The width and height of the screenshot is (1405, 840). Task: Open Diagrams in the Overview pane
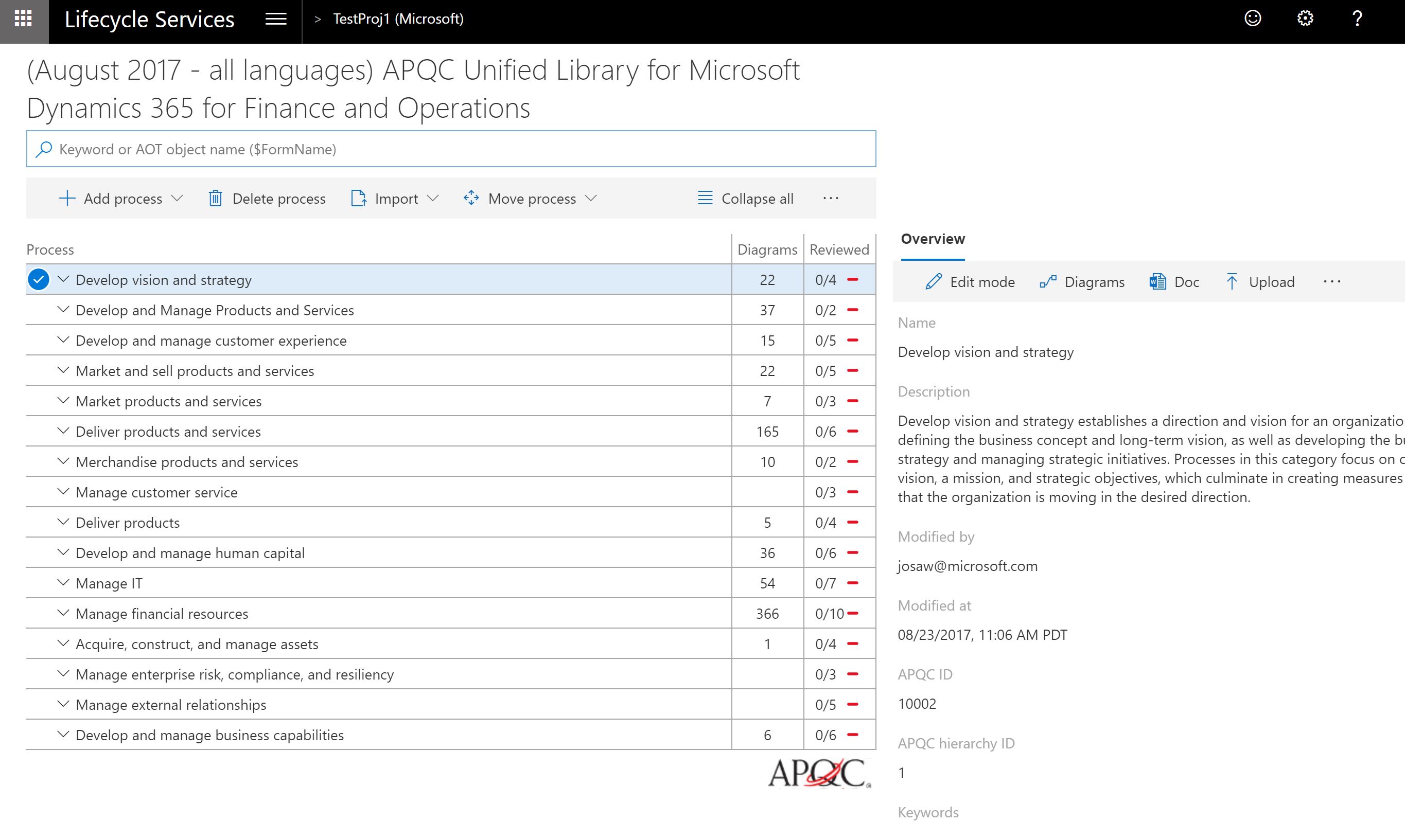click(x=1082, y=282)
